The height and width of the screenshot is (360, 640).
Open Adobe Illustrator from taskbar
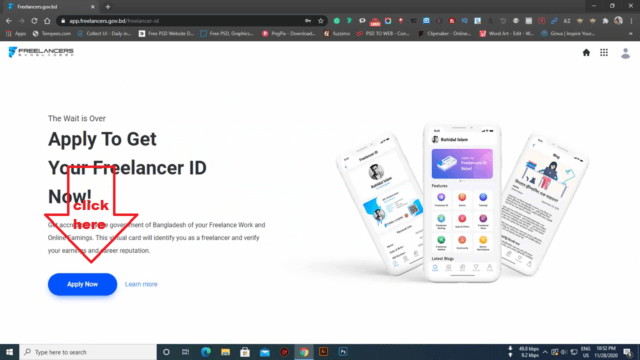coord(323,352)
